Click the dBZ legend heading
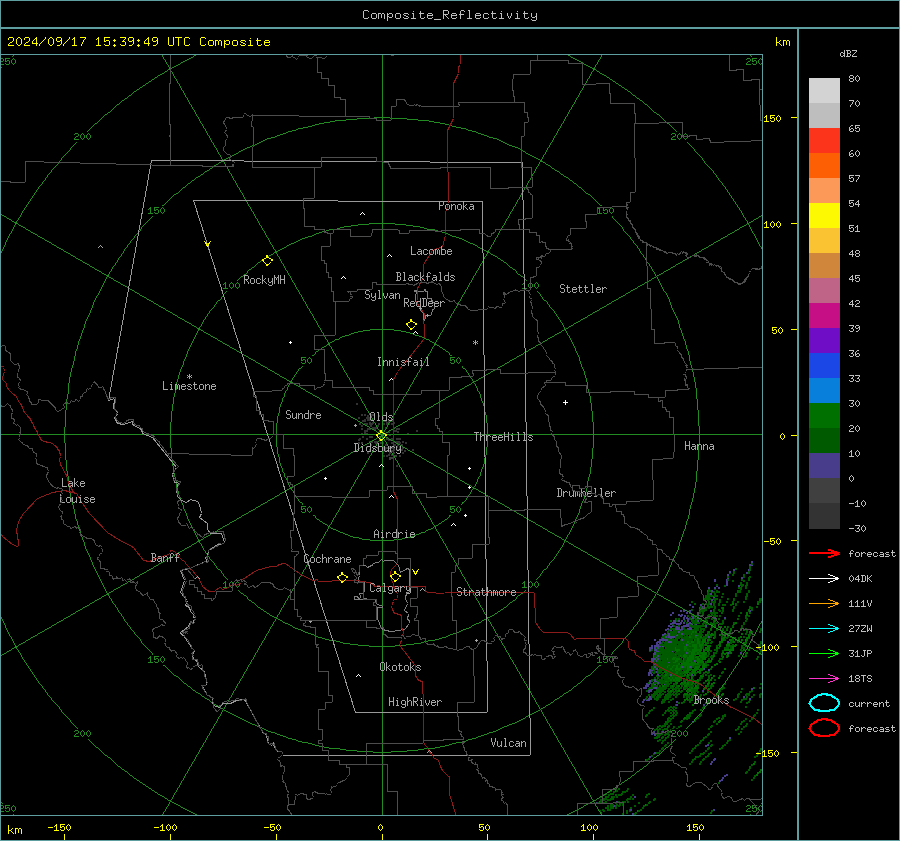The width and height of the screenshot is (900, 841). coord(848,53)
